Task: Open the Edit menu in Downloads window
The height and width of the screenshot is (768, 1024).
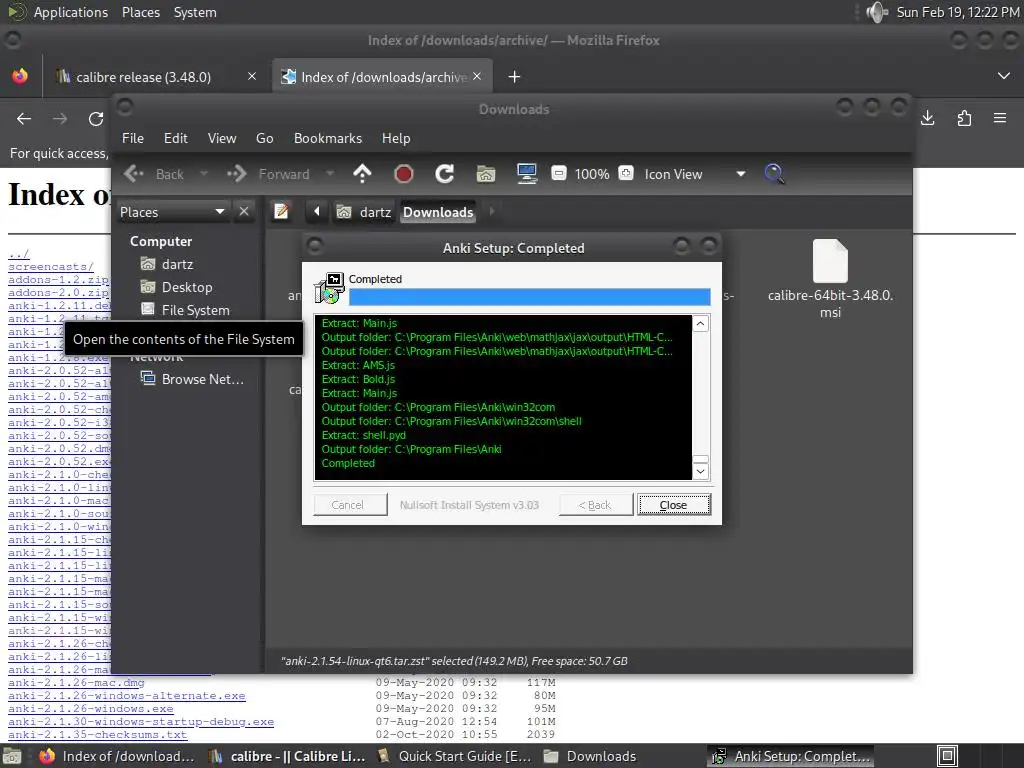Action: point(175,138)
